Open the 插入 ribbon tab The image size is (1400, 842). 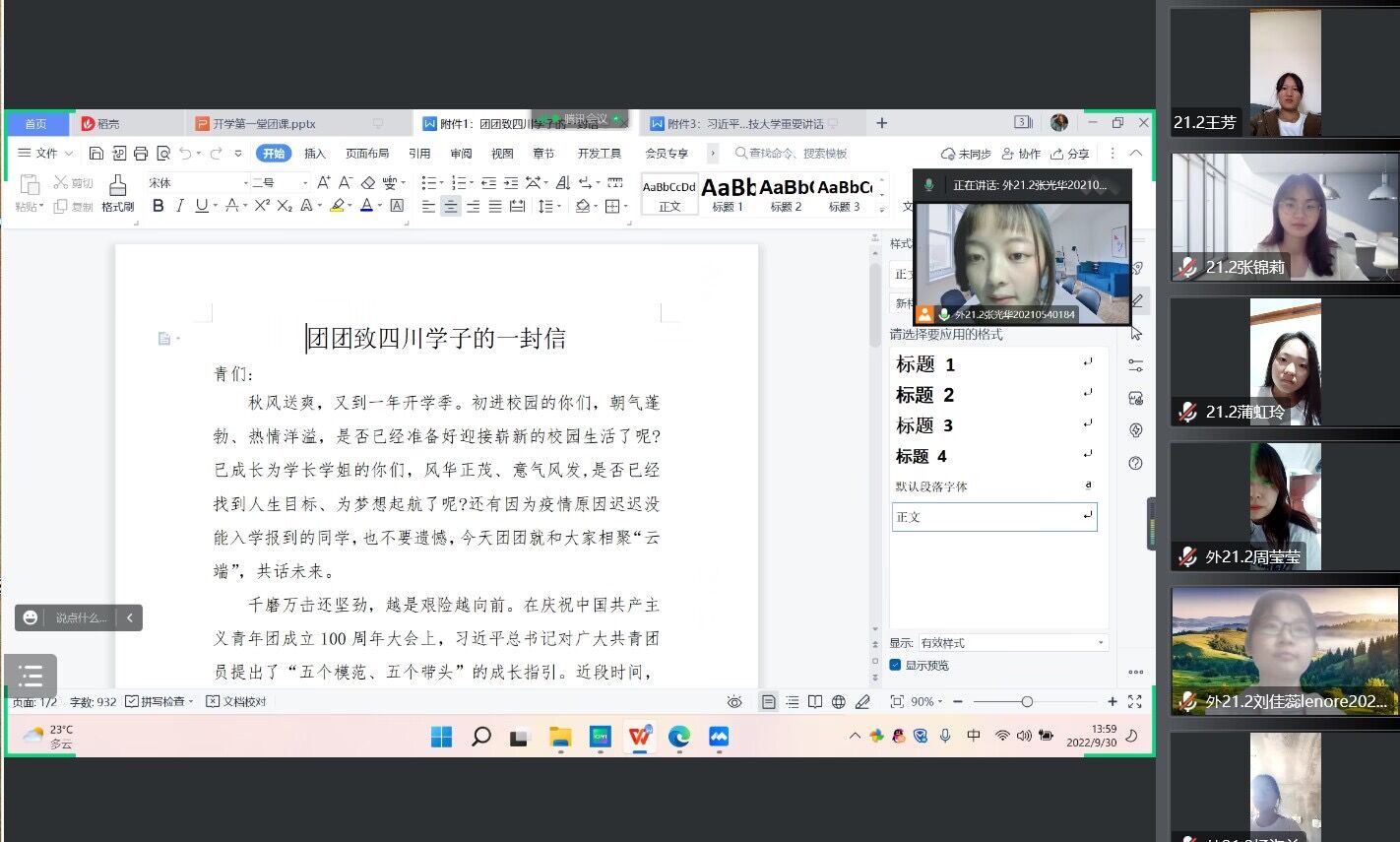315,154
